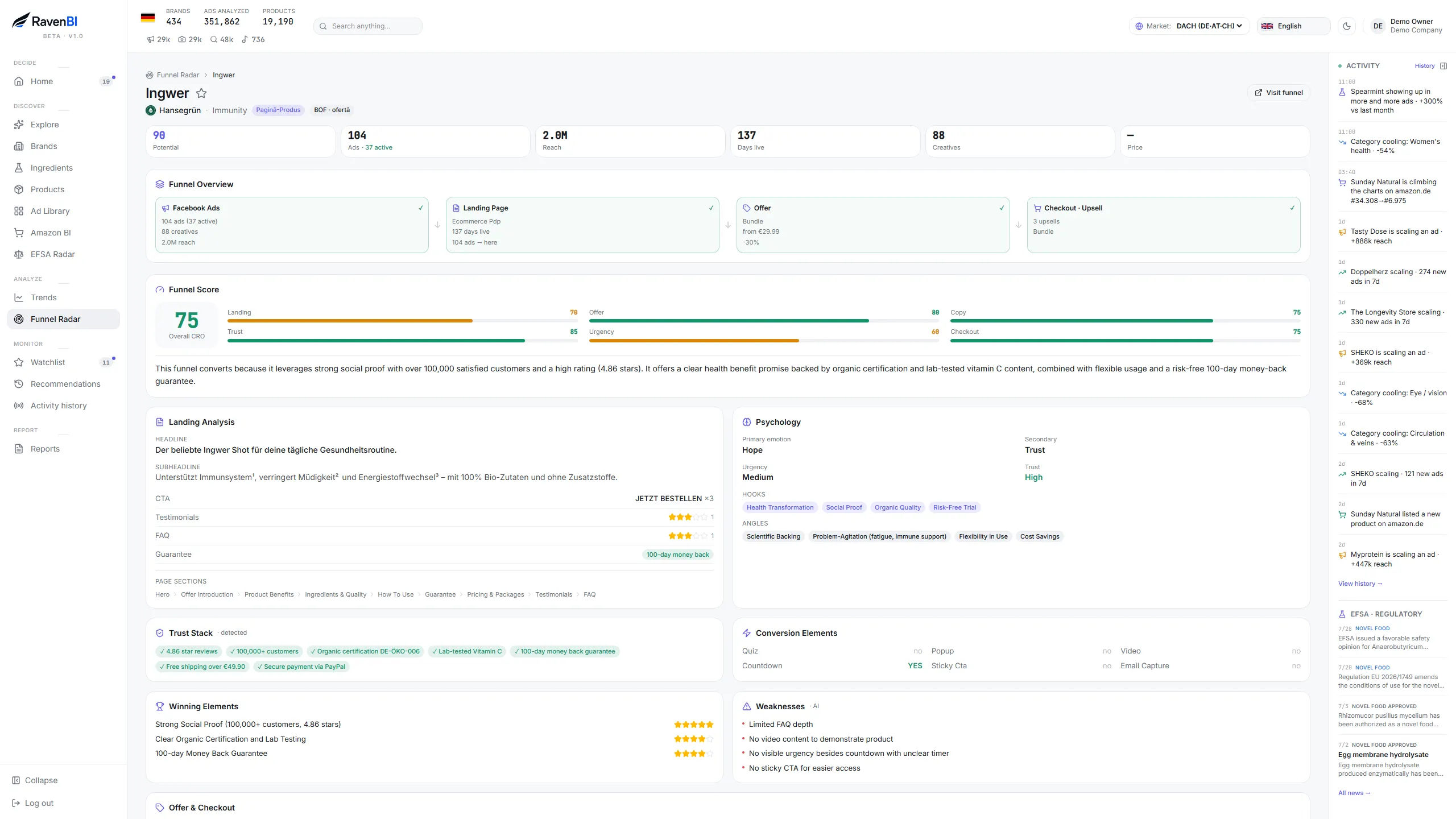1456x819 pixels.
Task: Click the View history link
Action: click(1360, 584)
